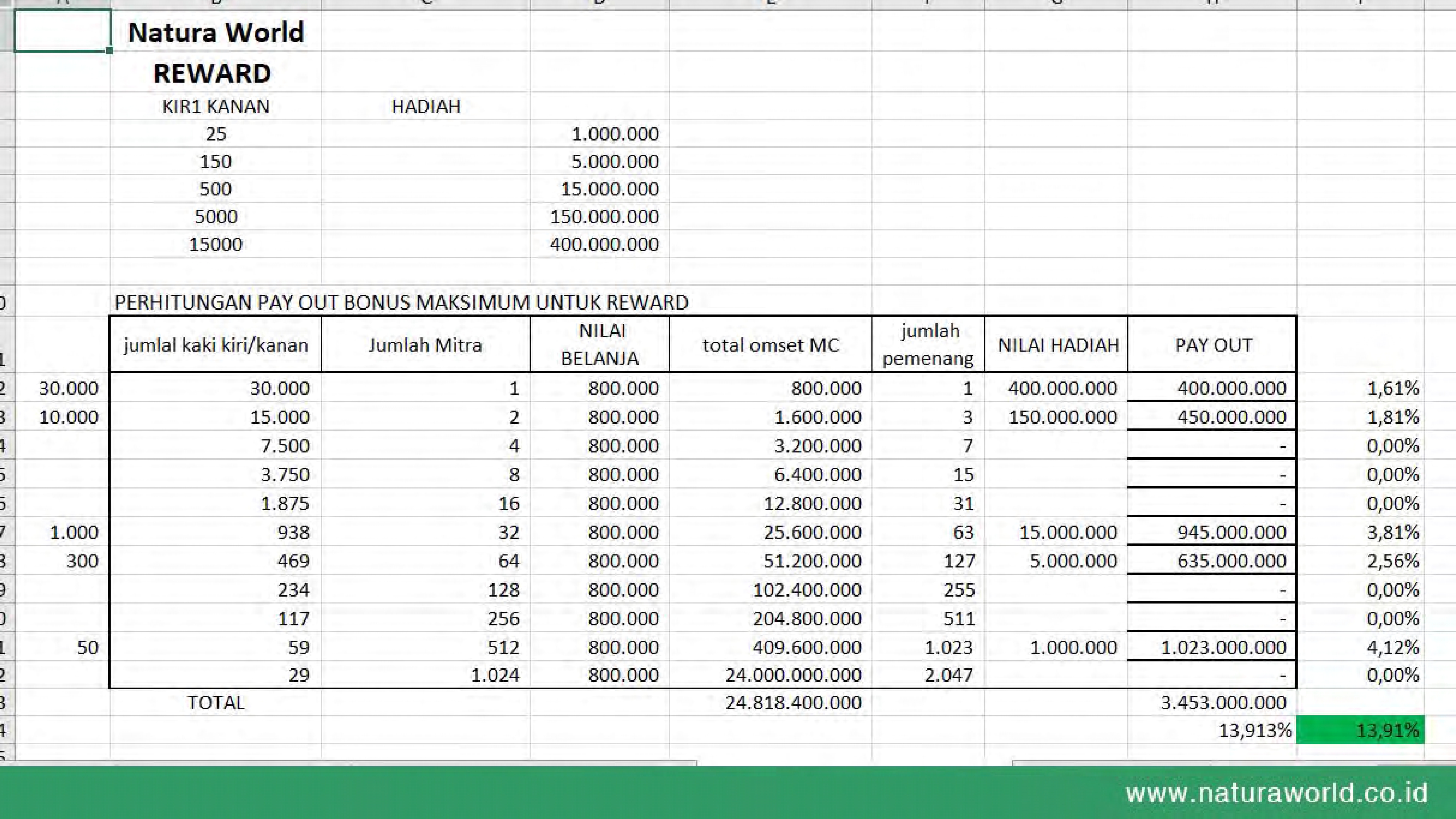Select the "1.600.000" total omset cell
Image resolution: width=1456 pixels, height=819 pixels.
tap(770, 417)
